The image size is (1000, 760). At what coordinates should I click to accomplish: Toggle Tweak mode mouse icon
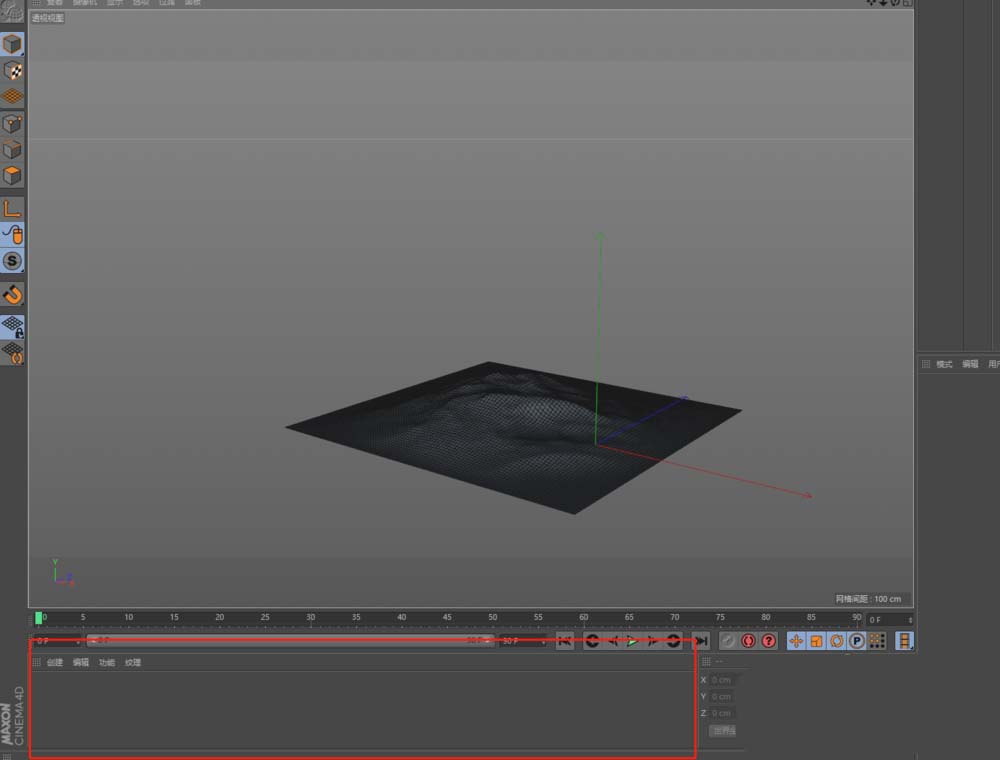click(x=12, y=235)
